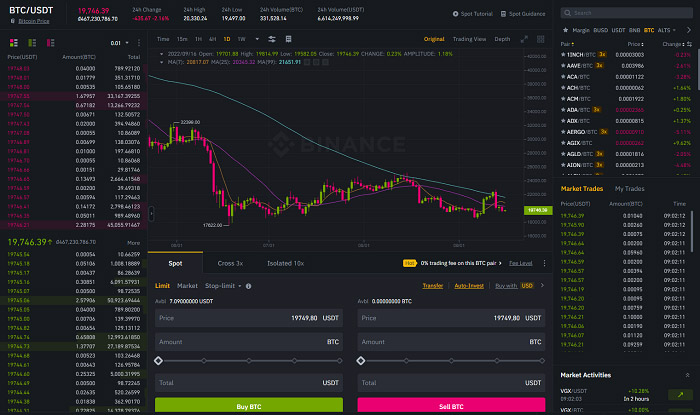The image size is (700, 415).
Task: Switch change/volume column using swap icon
Action: tap(689, 44)
